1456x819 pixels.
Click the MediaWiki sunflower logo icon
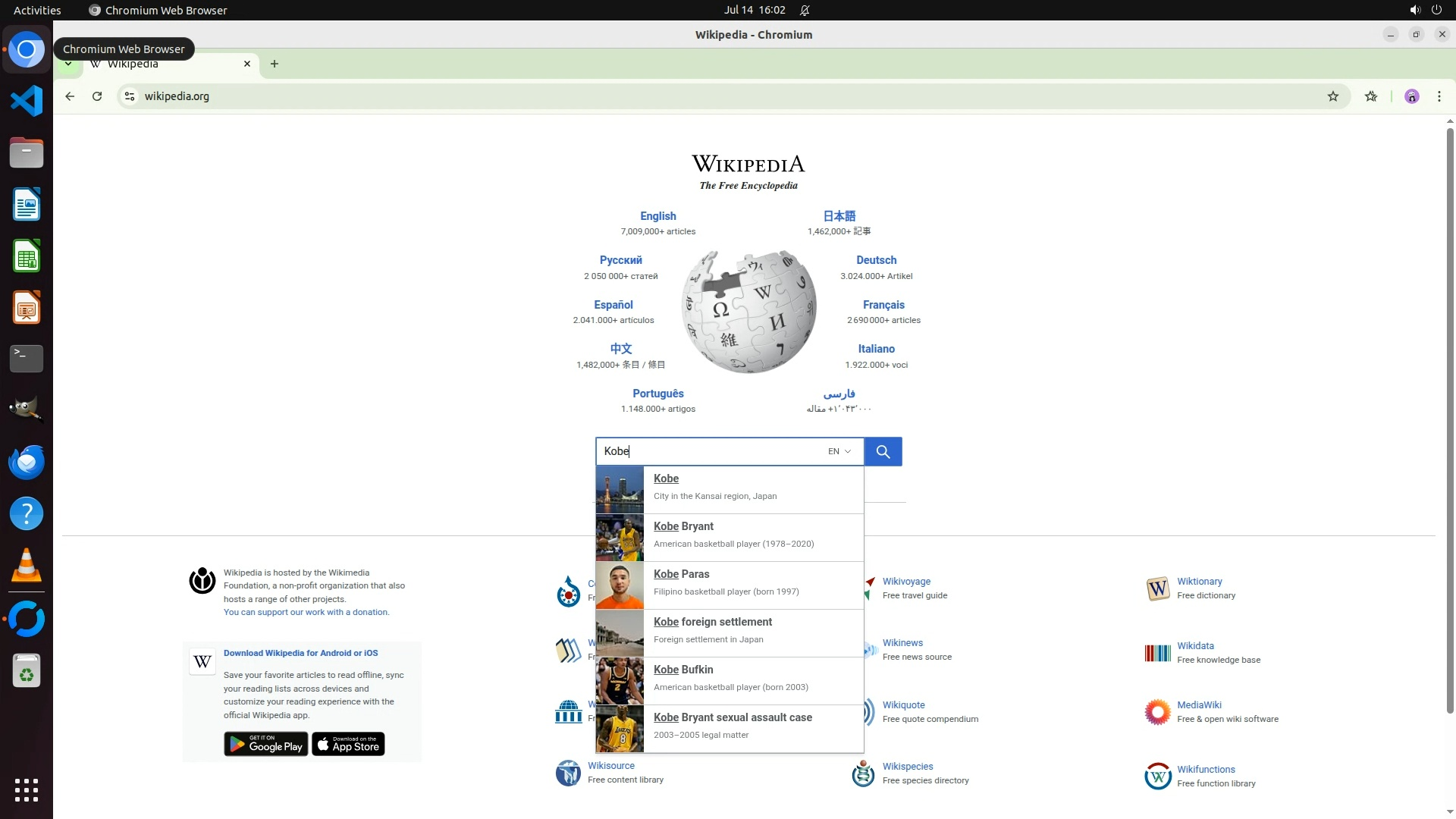pyautogui.click(x=1157, y=712)
